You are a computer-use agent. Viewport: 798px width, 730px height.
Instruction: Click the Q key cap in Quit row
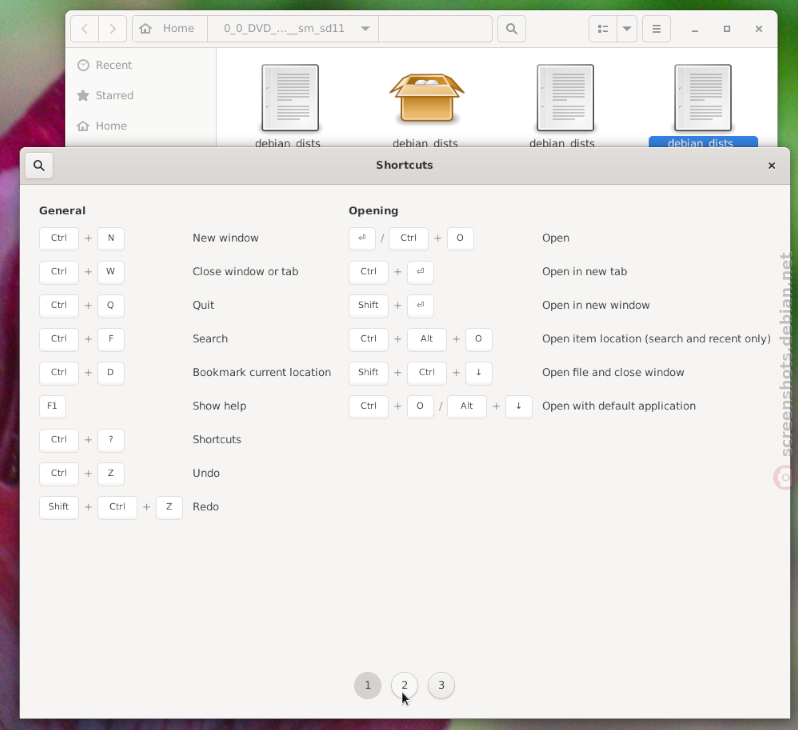[x=111, y=305]
